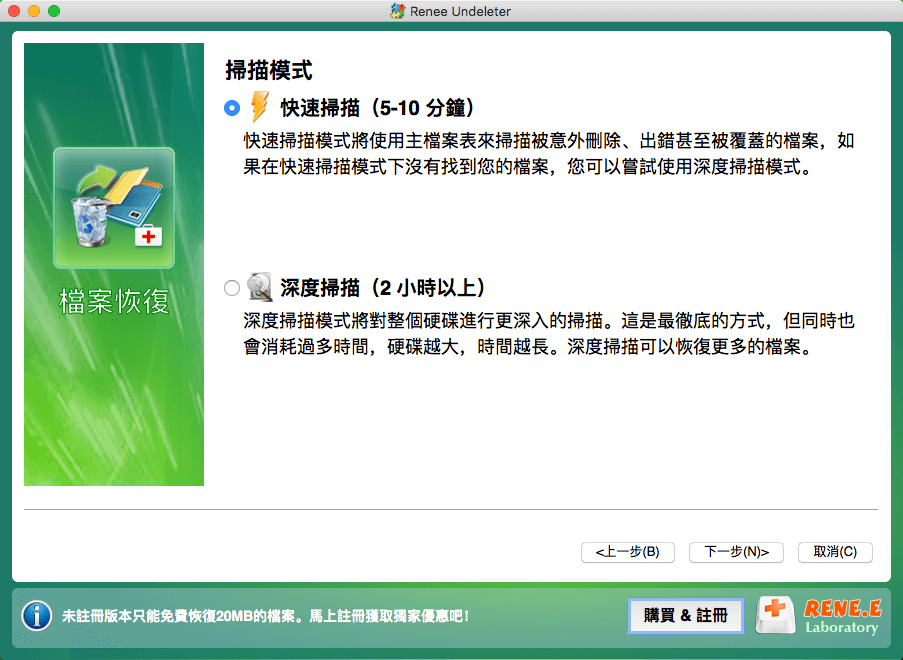Click the 取消(C) button

[x=834, y=552]
